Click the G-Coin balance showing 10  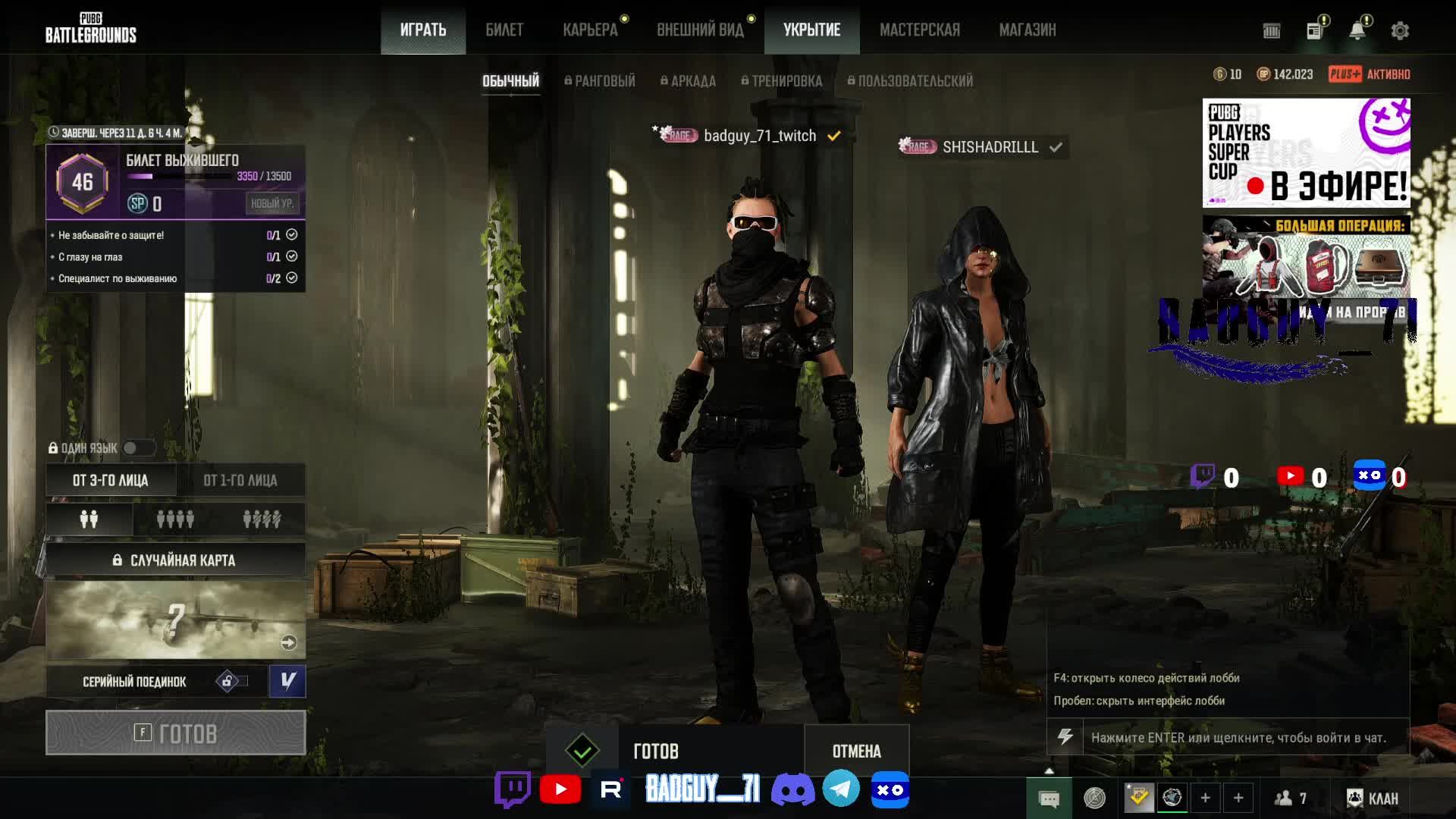(x=1227, y=74)
